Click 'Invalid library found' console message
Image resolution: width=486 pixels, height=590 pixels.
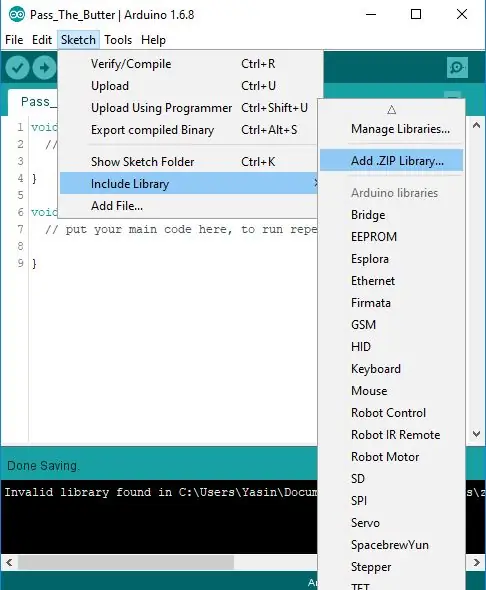[x=161, y=492]
